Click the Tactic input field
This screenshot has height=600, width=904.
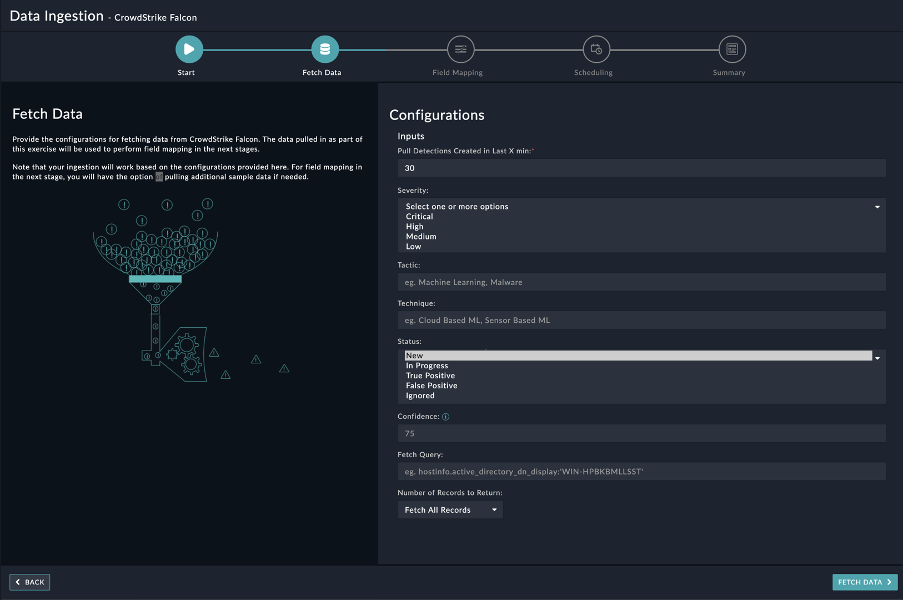tap(641, 283)
